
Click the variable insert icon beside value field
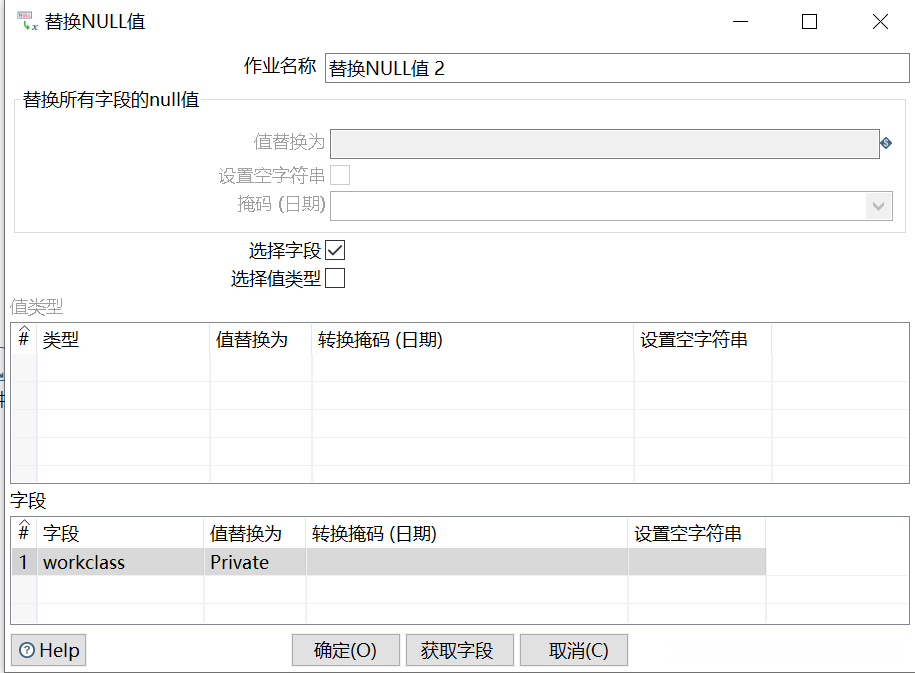pyautogui.click(x=886, y=143)
